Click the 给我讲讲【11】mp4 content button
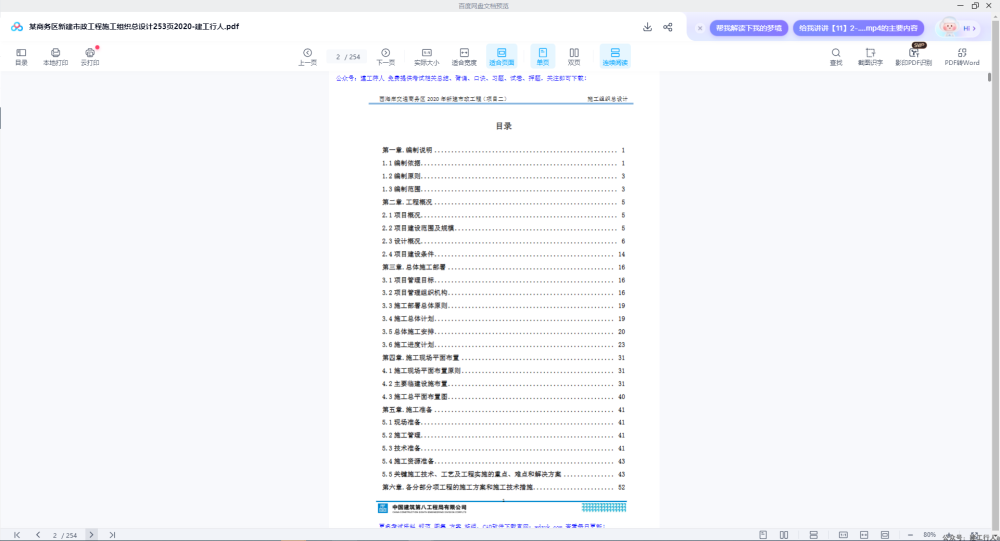 [858, 28]
